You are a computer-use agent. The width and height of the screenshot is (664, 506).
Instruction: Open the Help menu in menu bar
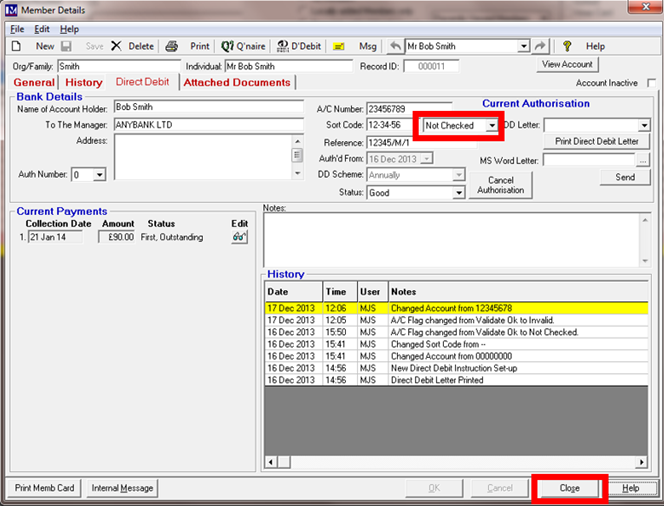tap(69, 29)
